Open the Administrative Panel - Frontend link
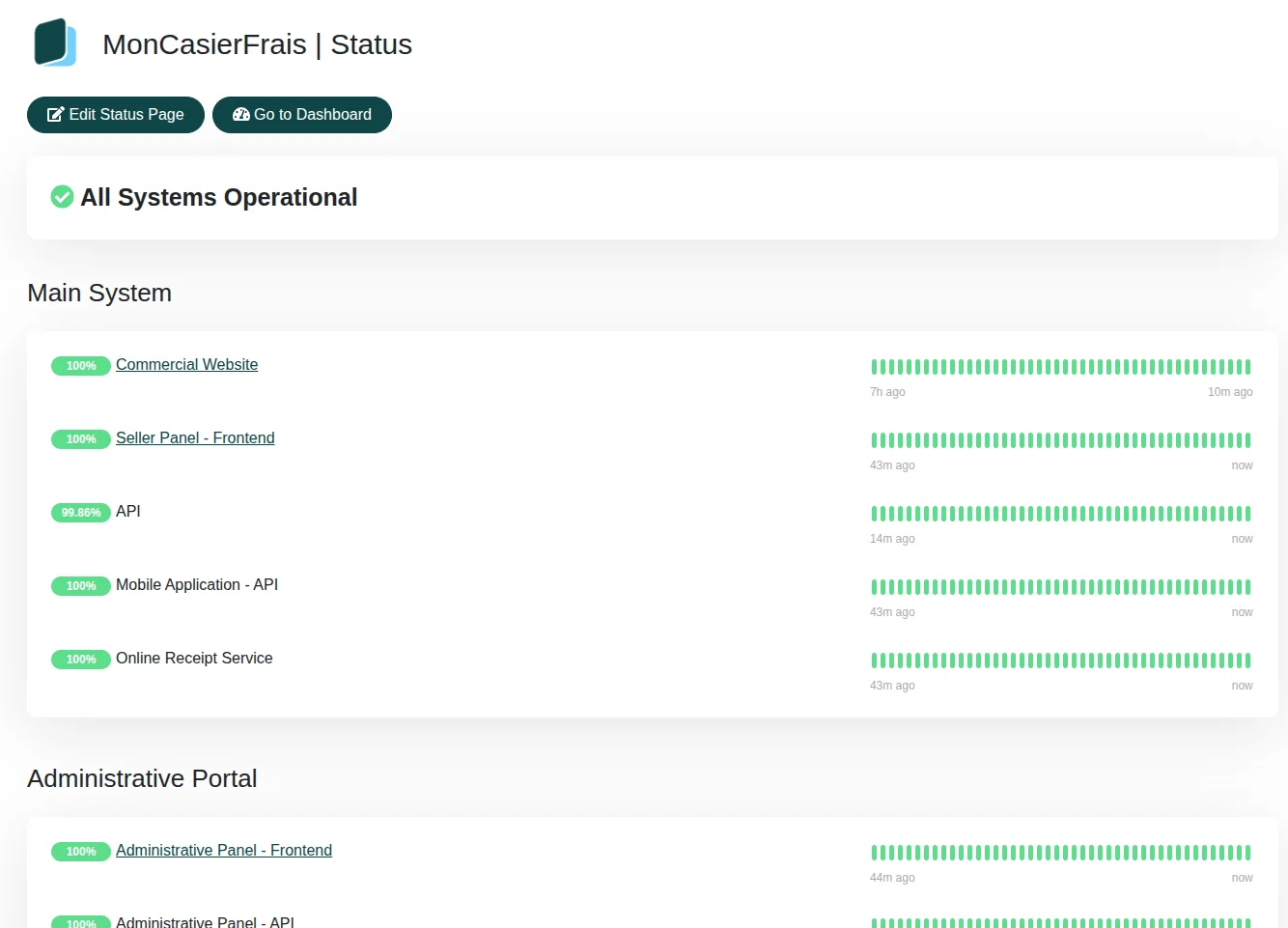 coord(224,851)
